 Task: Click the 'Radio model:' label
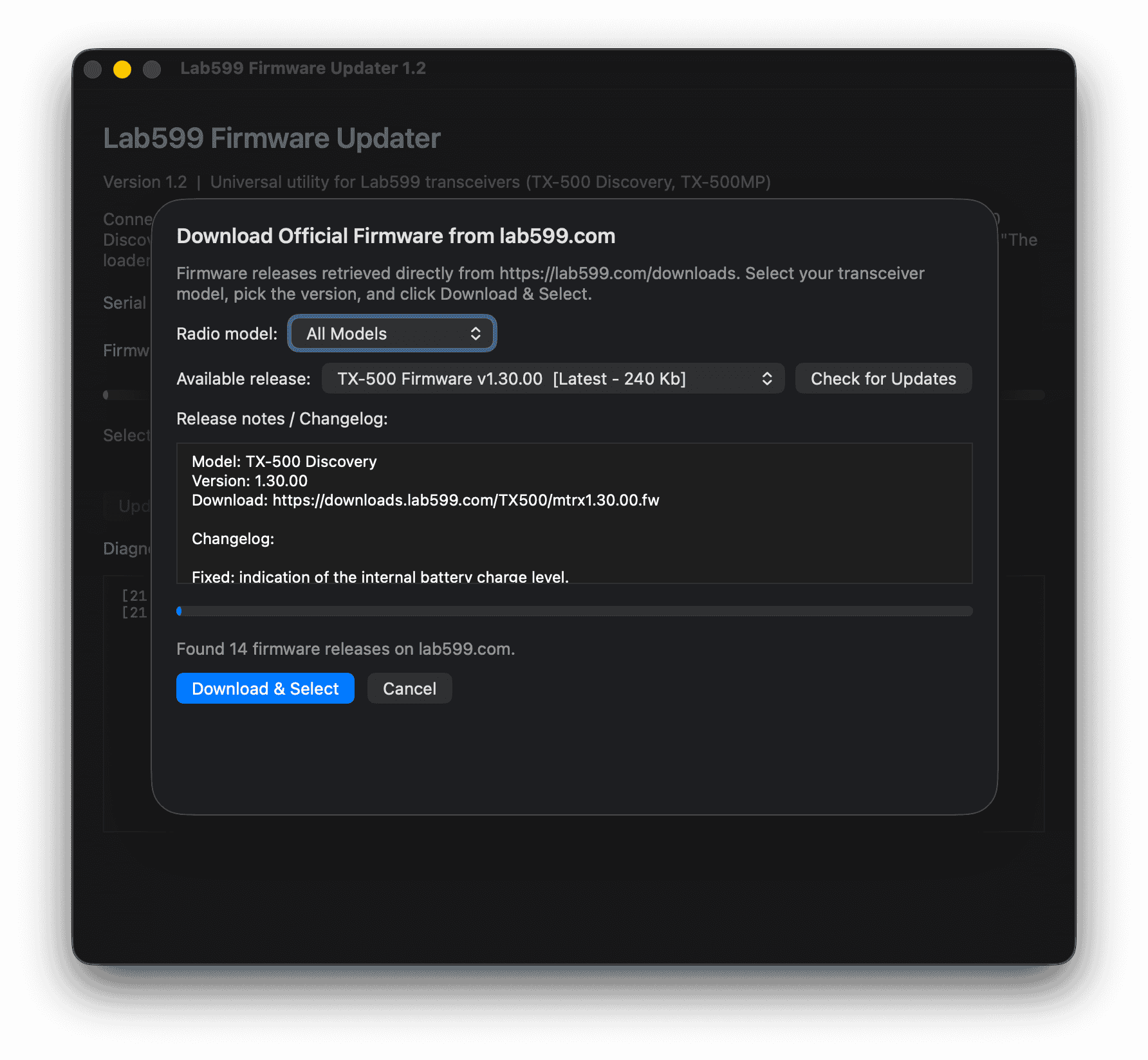(227, 334)
